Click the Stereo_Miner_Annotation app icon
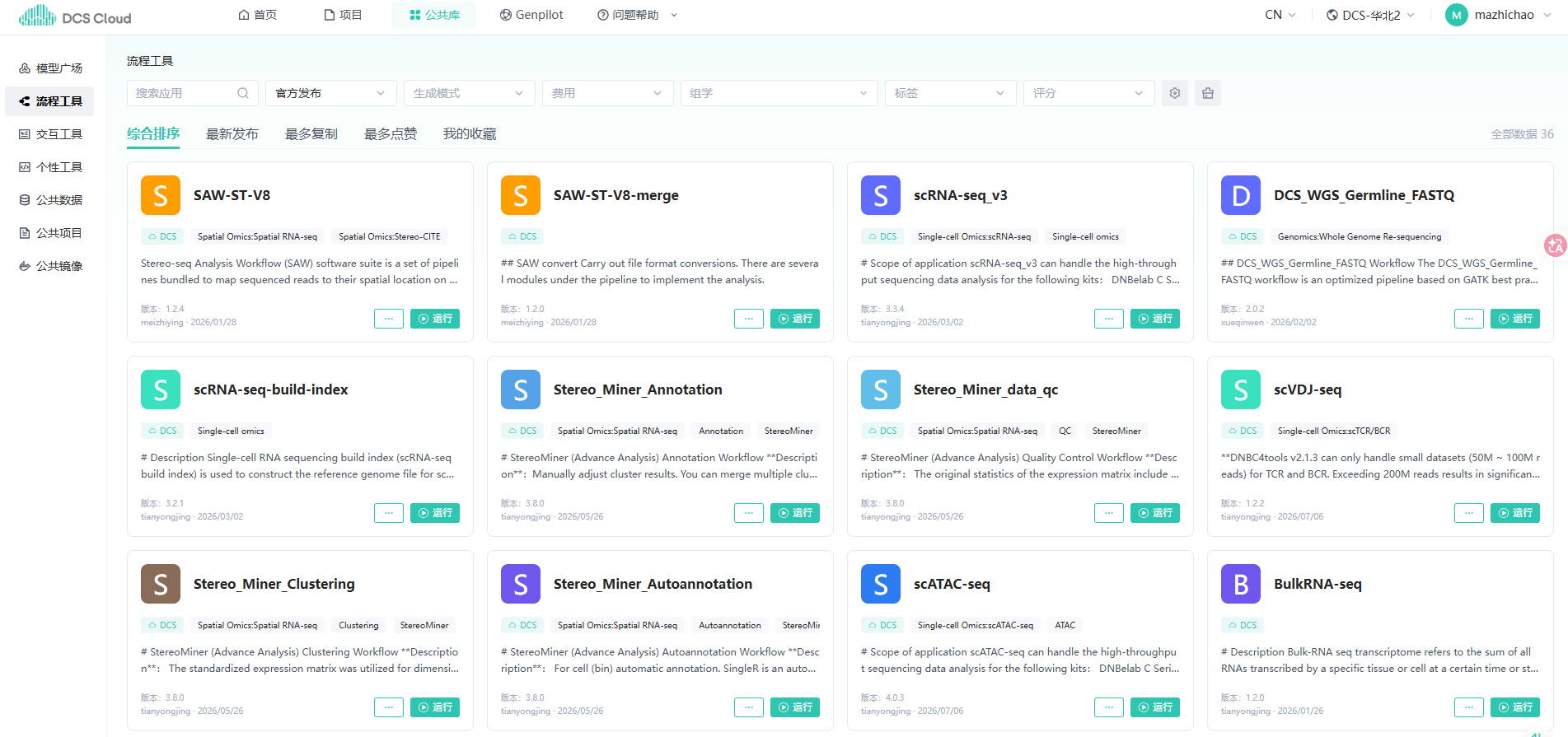The image size is (1568, 737). point(521,389)
